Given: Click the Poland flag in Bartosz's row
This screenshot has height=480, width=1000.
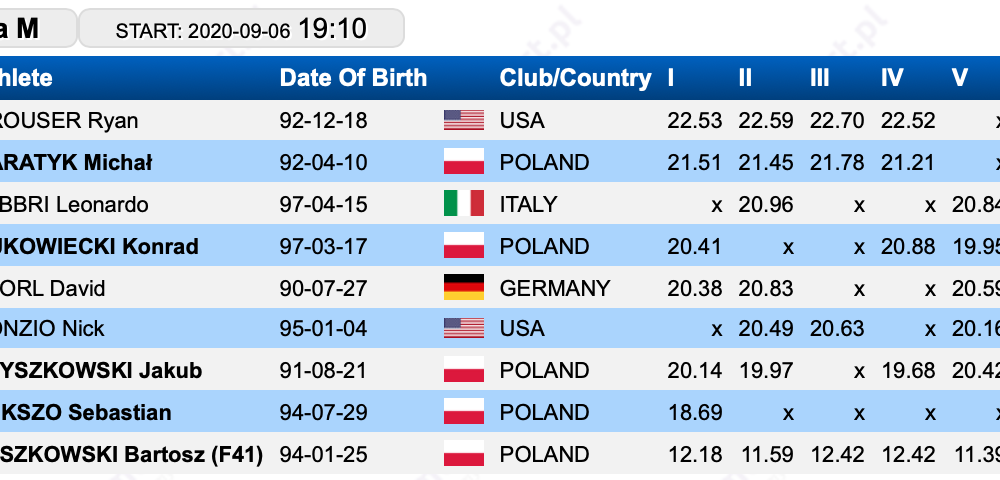Looking at the screenshot, I should (x=464, y=454).
